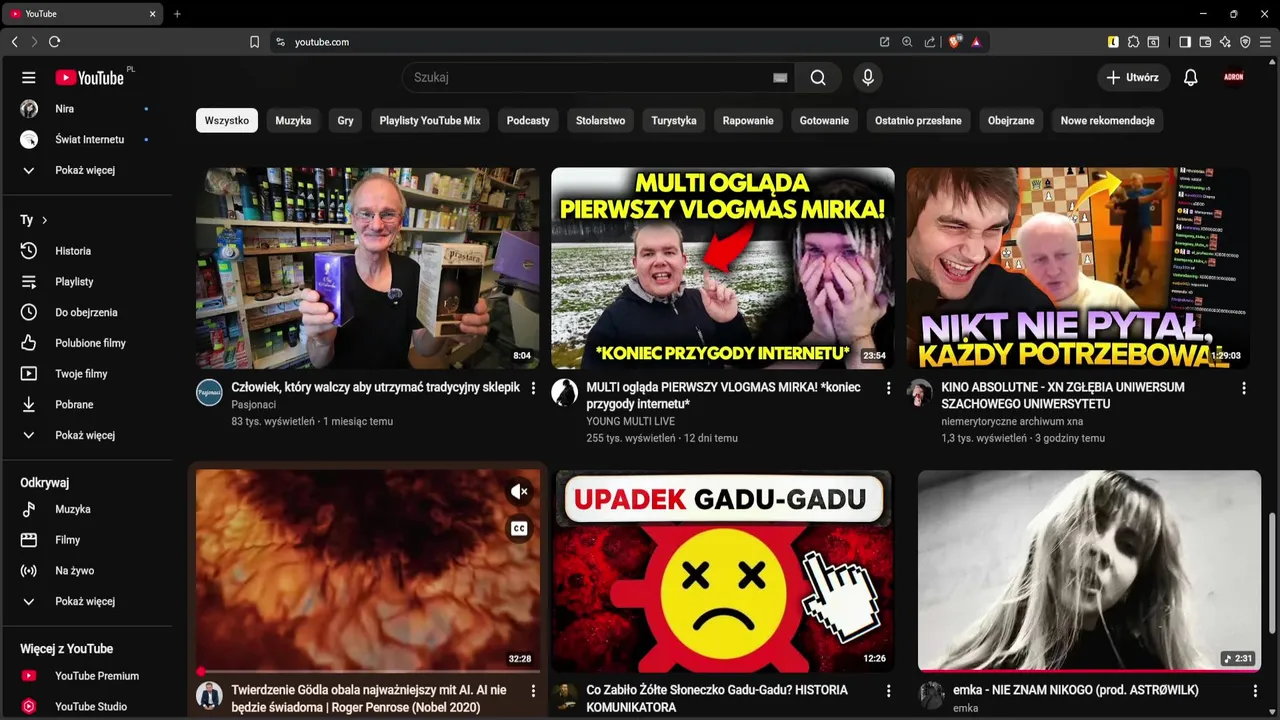Reload the page
Viewport: 1280px width, 720px height.
click(x=54, y=42)
